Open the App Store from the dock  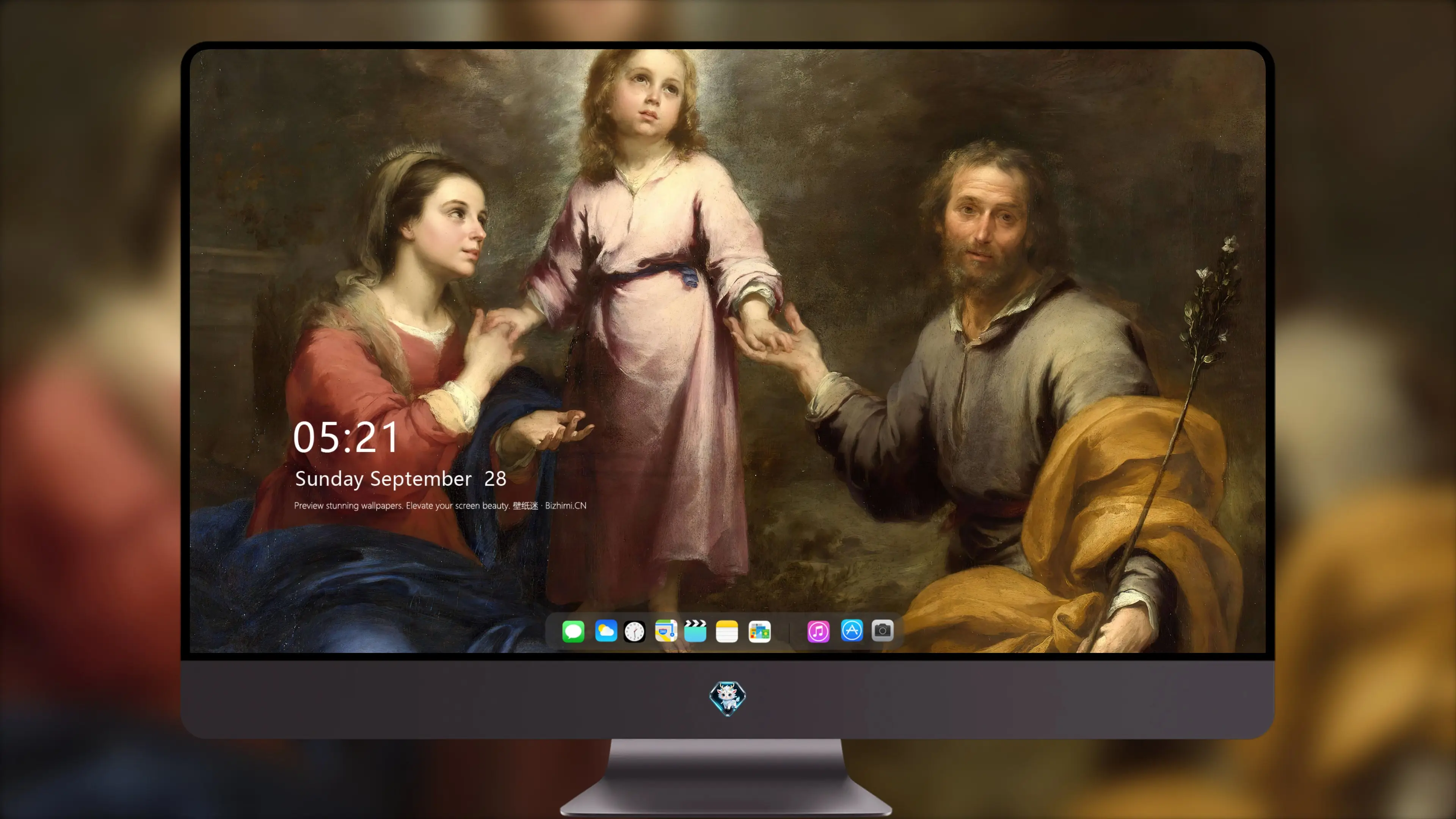(x=852, y=631)
